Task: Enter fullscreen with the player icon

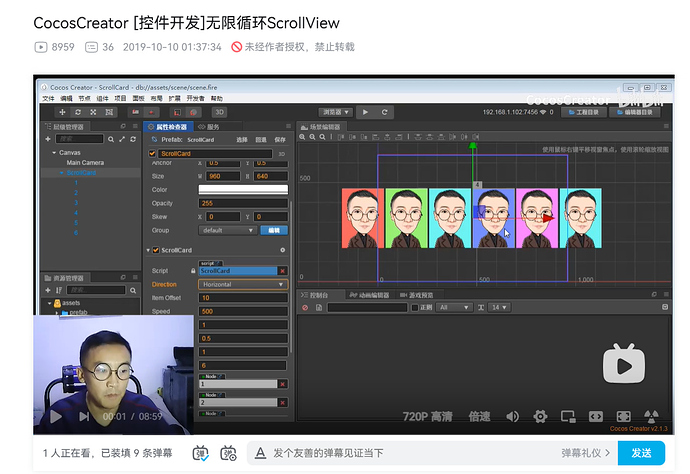Action: point(624,416)
